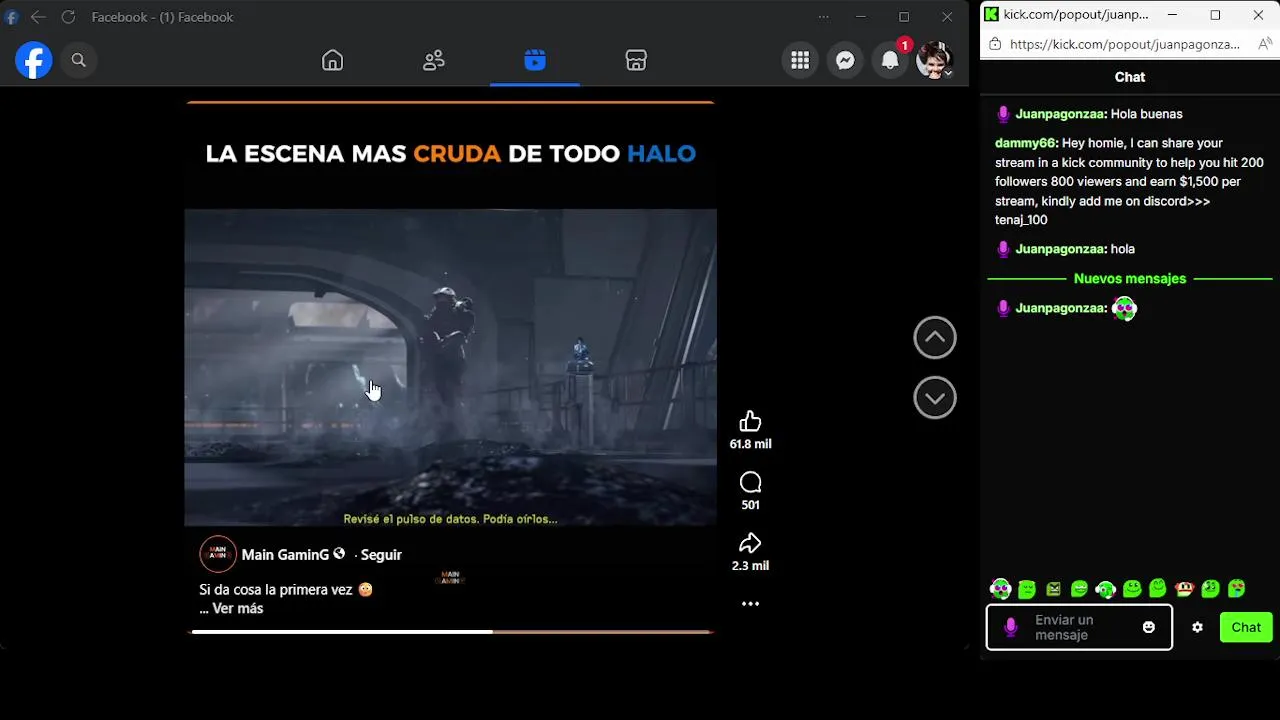Open the Facebook menu grid icon

[x=800, y=61]
